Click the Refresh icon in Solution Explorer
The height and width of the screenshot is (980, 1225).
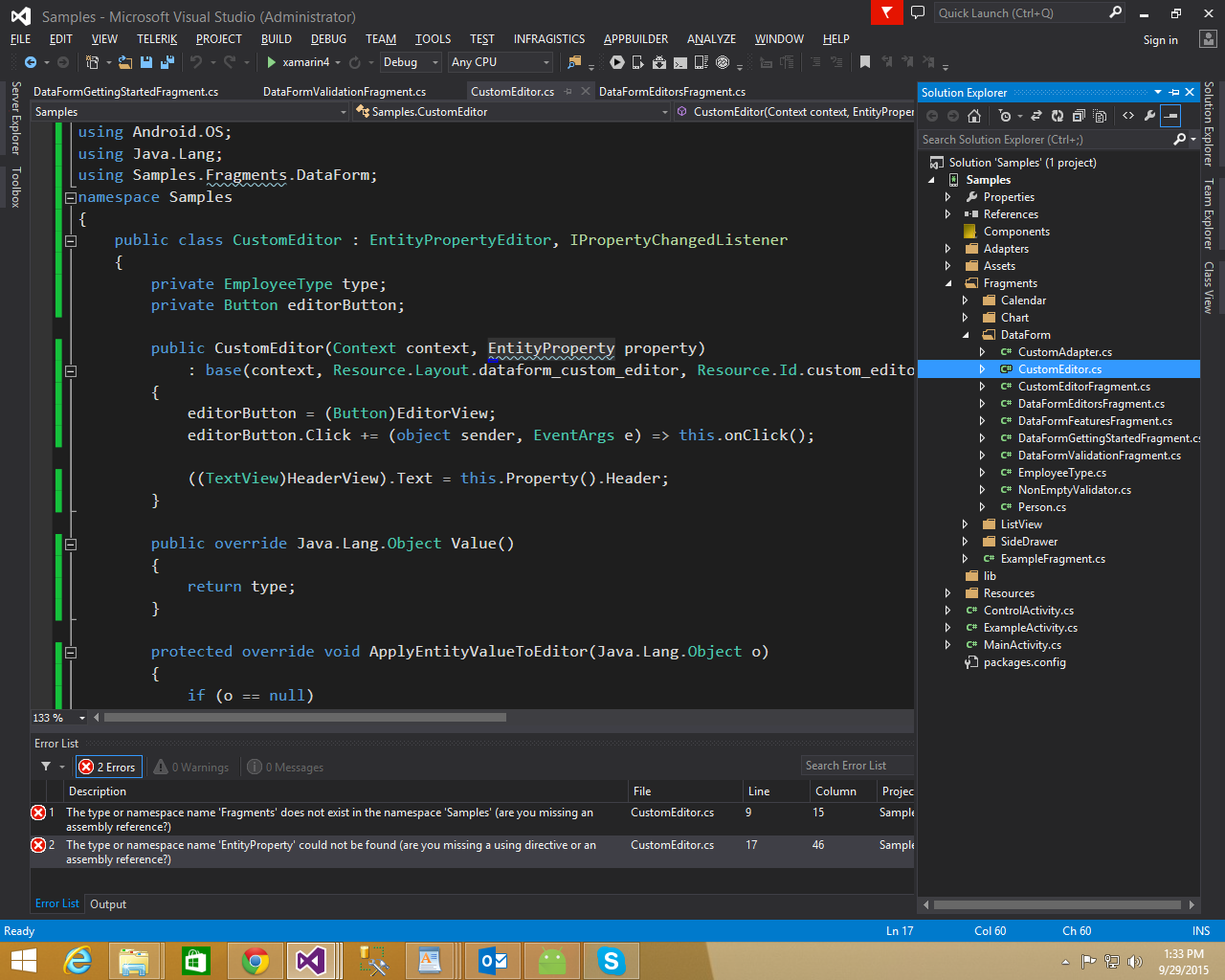point(1058,116)
